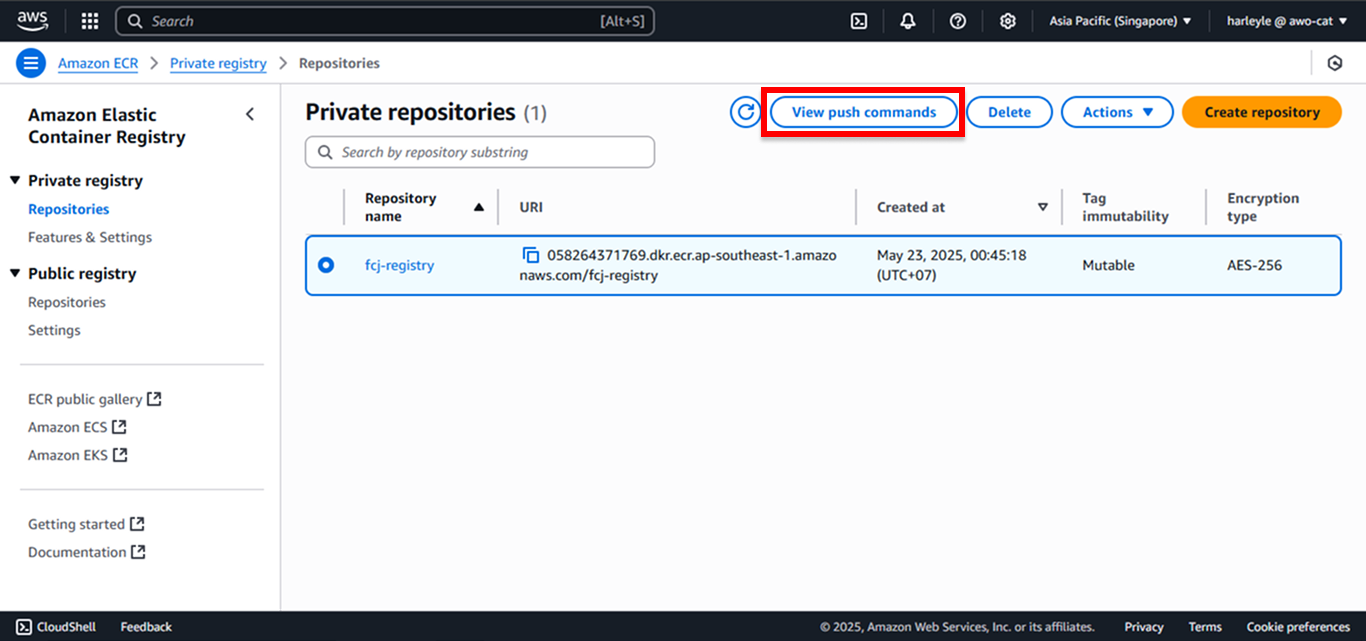Toggle the hamburger navigation menu
Image resolution: width=1366 pixels, height=641 pixels.
pyautogui.click(x=31, y=63)
